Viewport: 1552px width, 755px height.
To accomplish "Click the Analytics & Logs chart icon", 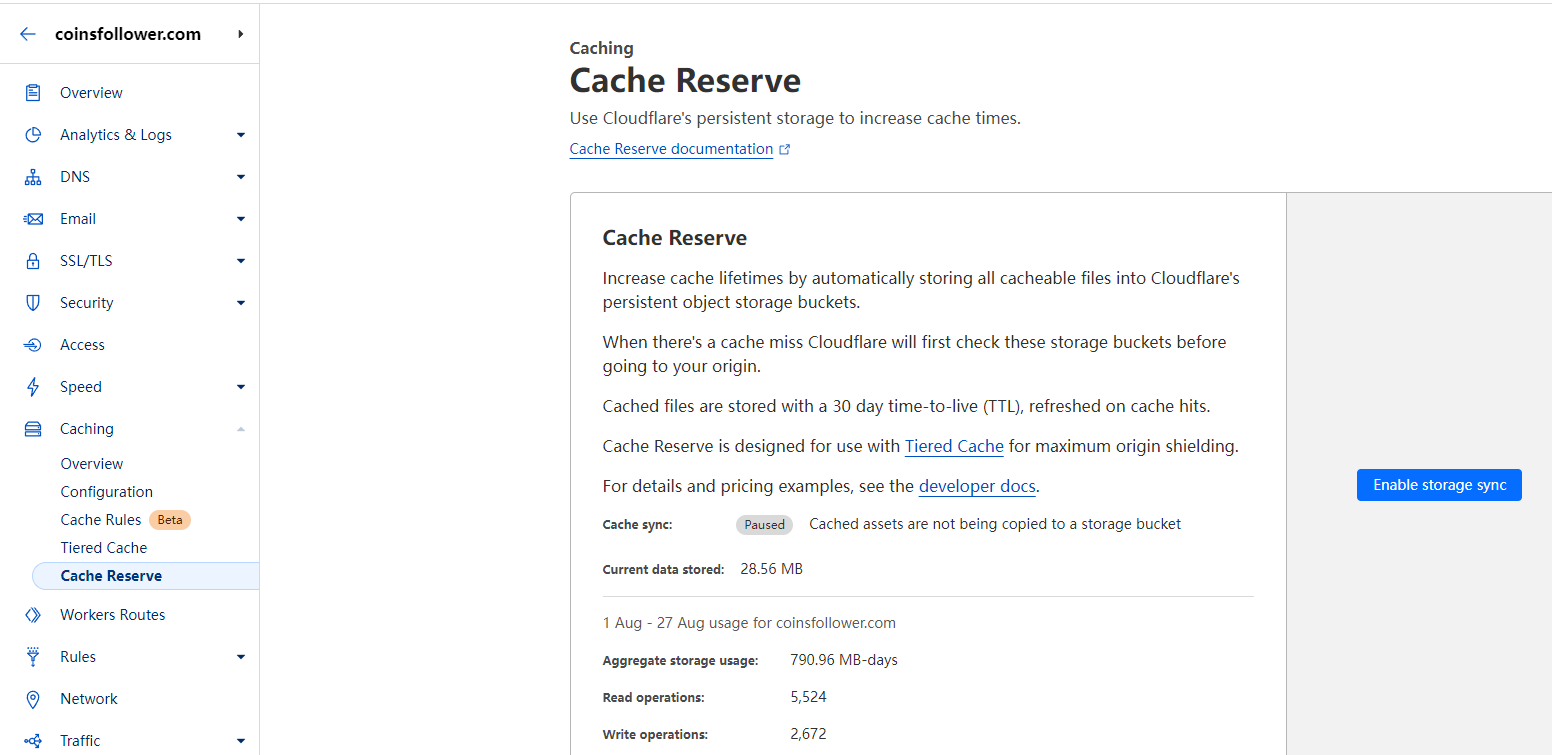I will coord(33,135).
